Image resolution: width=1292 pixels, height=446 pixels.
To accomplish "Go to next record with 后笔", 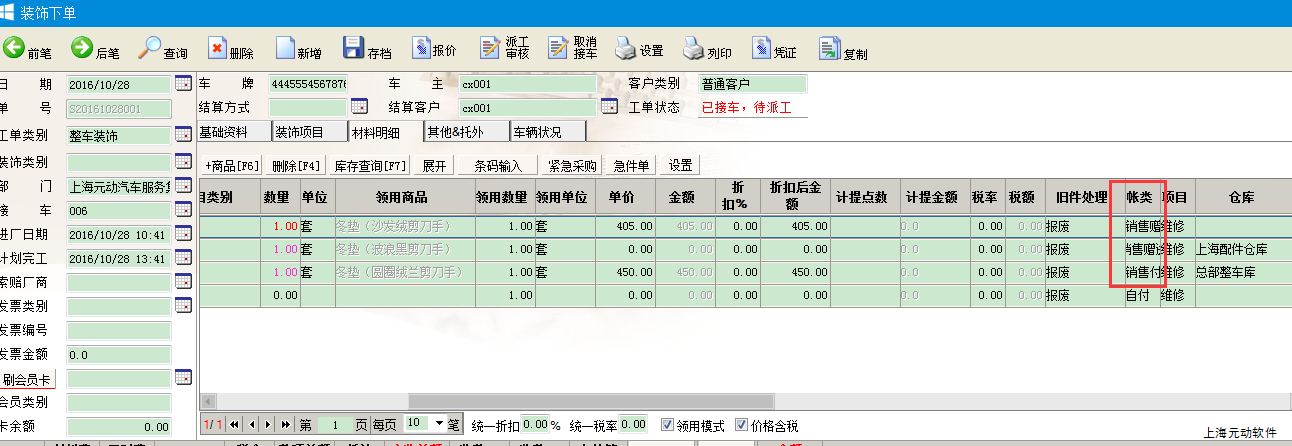I will click(95, 49).
